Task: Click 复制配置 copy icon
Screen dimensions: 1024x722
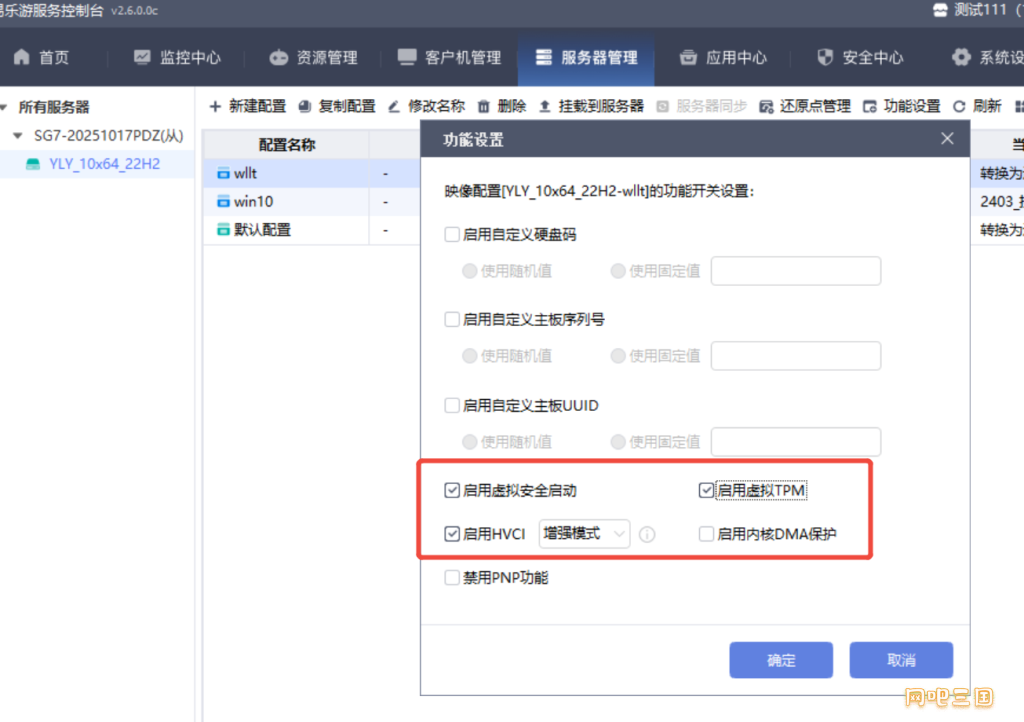Action: (x=304, y=106)
